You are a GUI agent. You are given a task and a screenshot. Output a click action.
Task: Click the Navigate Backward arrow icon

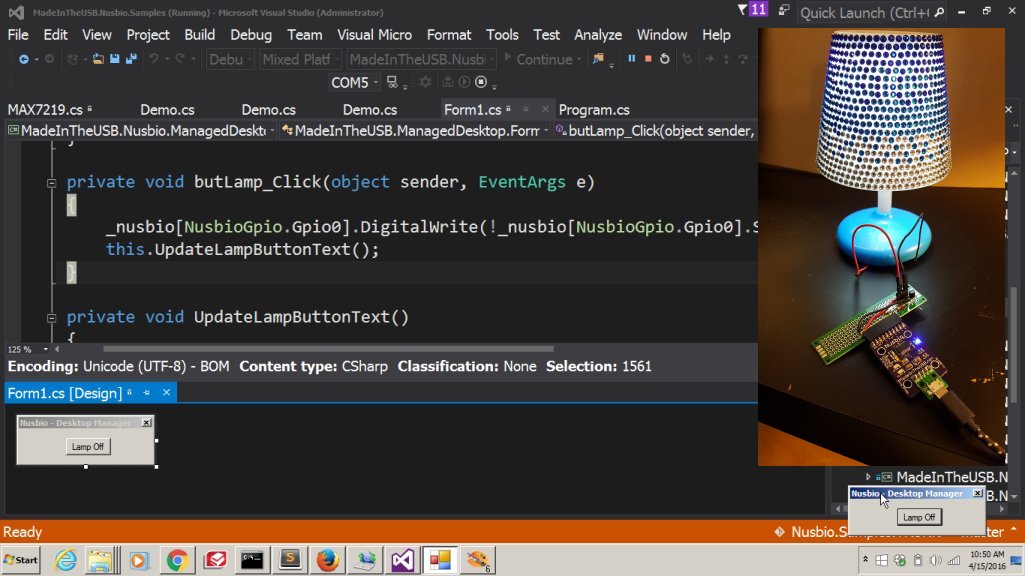point(24,59)
